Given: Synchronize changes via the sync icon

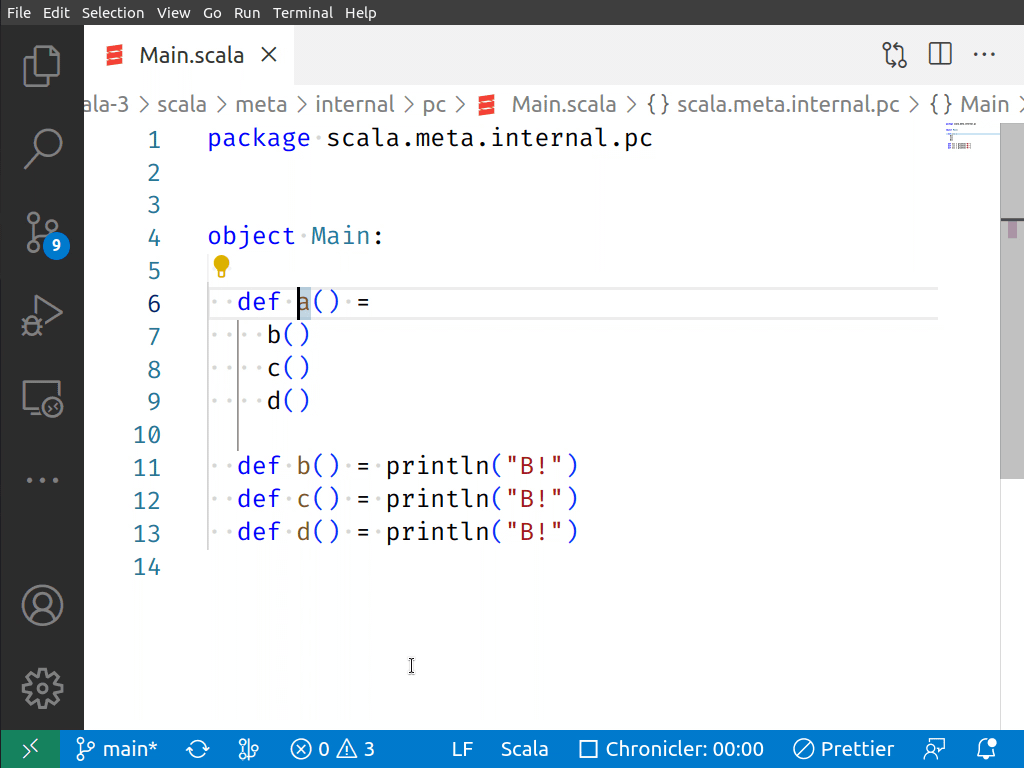Looking at the screenshot, I should coord(198,749).
